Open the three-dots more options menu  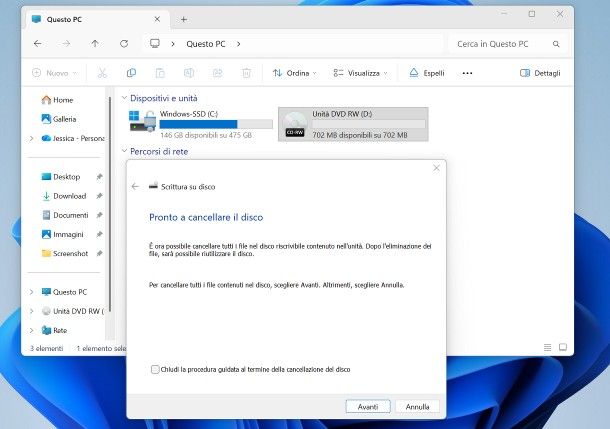click(467, 73)
